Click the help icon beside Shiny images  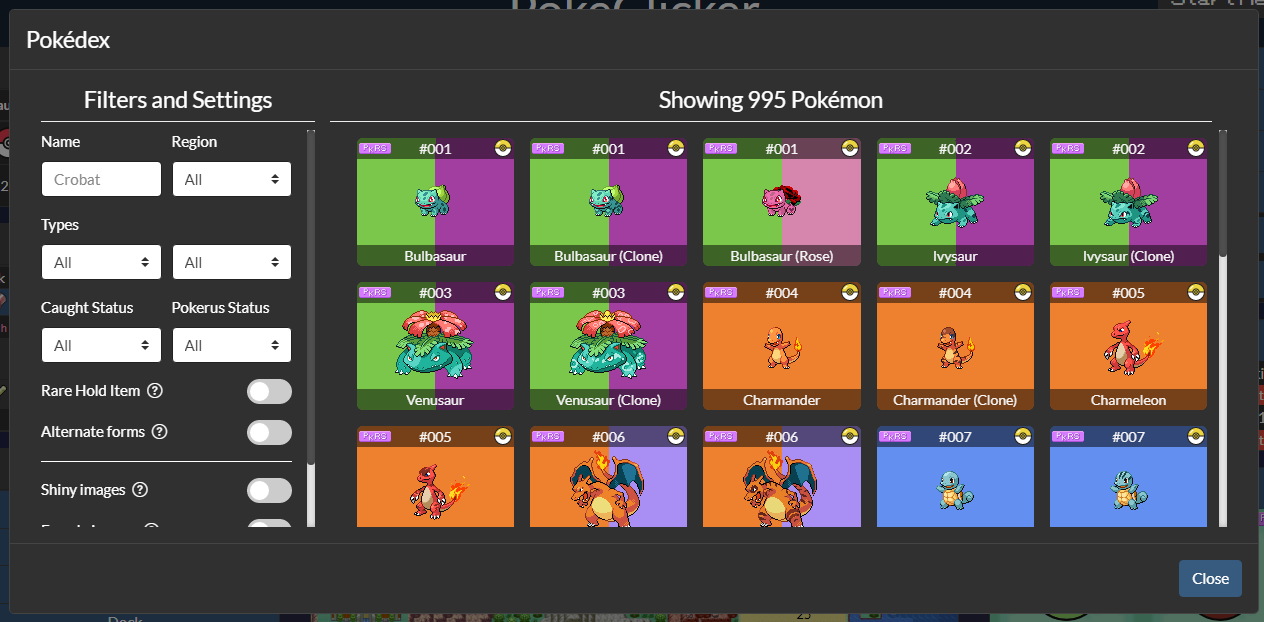click(140, 490)
